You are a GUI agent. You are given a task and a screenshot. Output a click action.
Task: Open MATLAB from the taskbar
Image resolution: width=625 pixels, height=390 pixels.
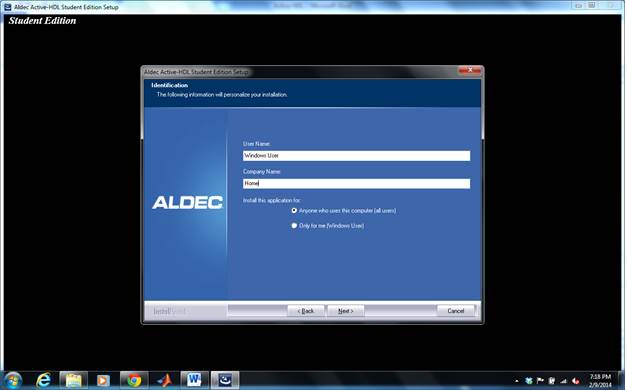coord(164,380)
